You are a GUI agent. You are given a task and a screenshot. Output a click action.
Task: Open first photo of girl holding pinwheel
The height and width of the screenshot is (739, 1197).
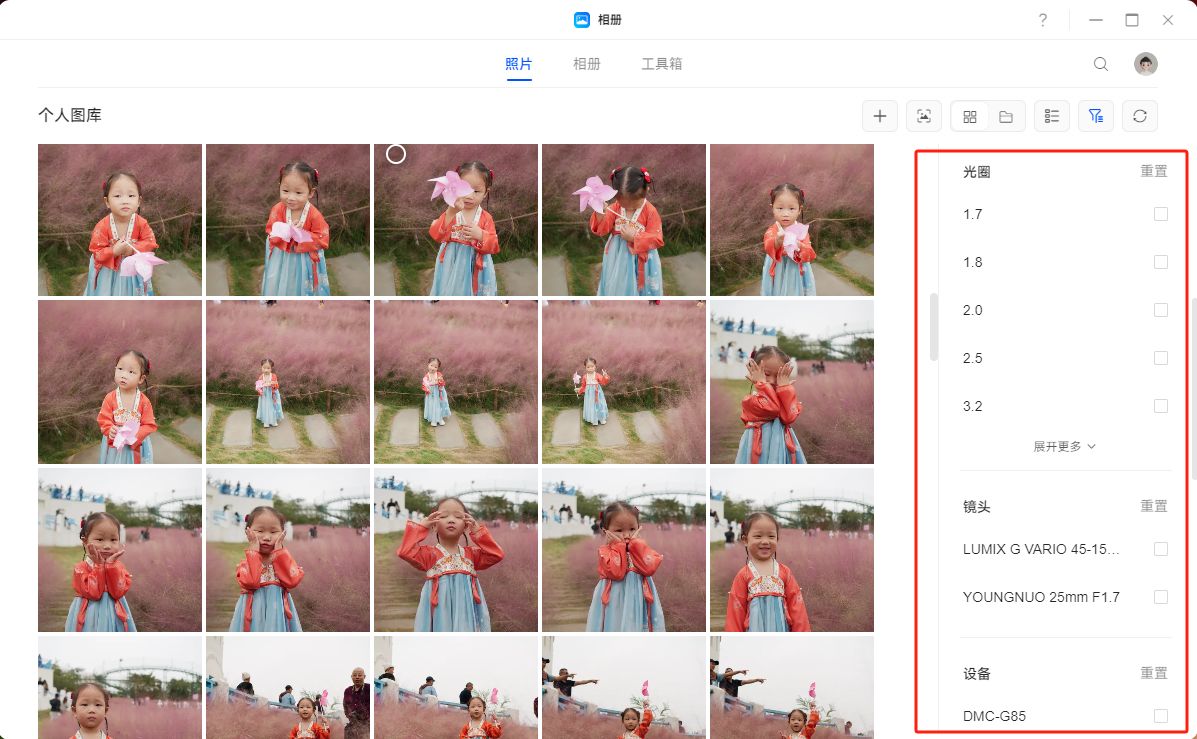click(120, 220)
